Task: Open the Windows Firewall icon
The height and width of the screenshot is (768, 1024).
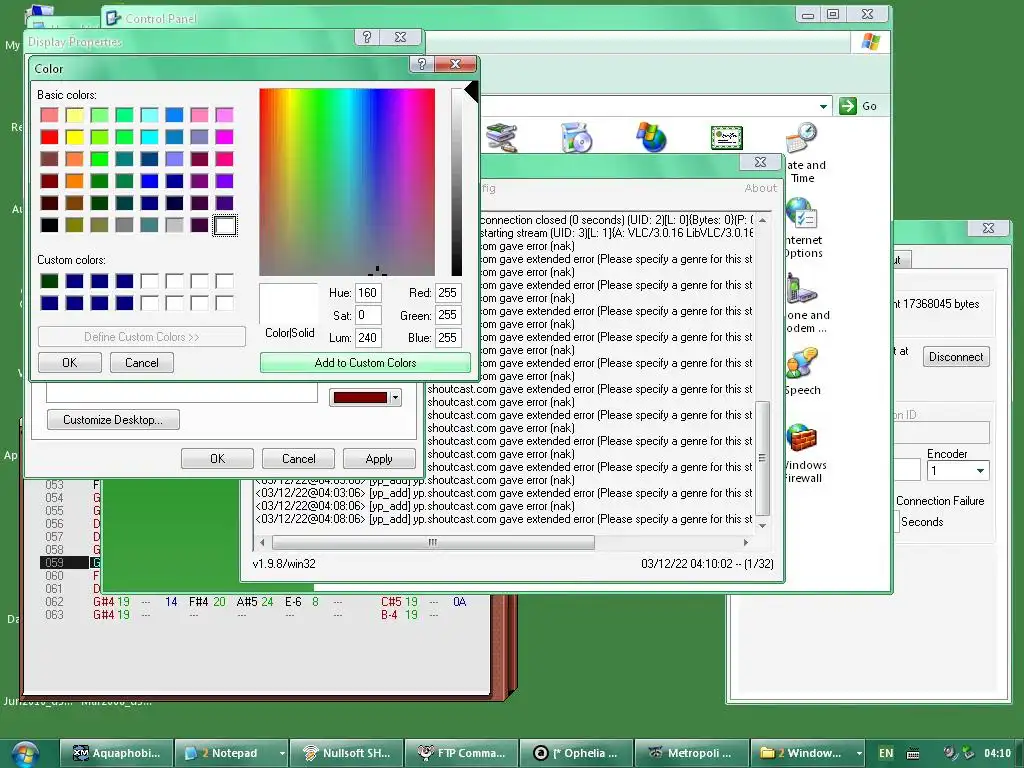Action: pos(802,438)
